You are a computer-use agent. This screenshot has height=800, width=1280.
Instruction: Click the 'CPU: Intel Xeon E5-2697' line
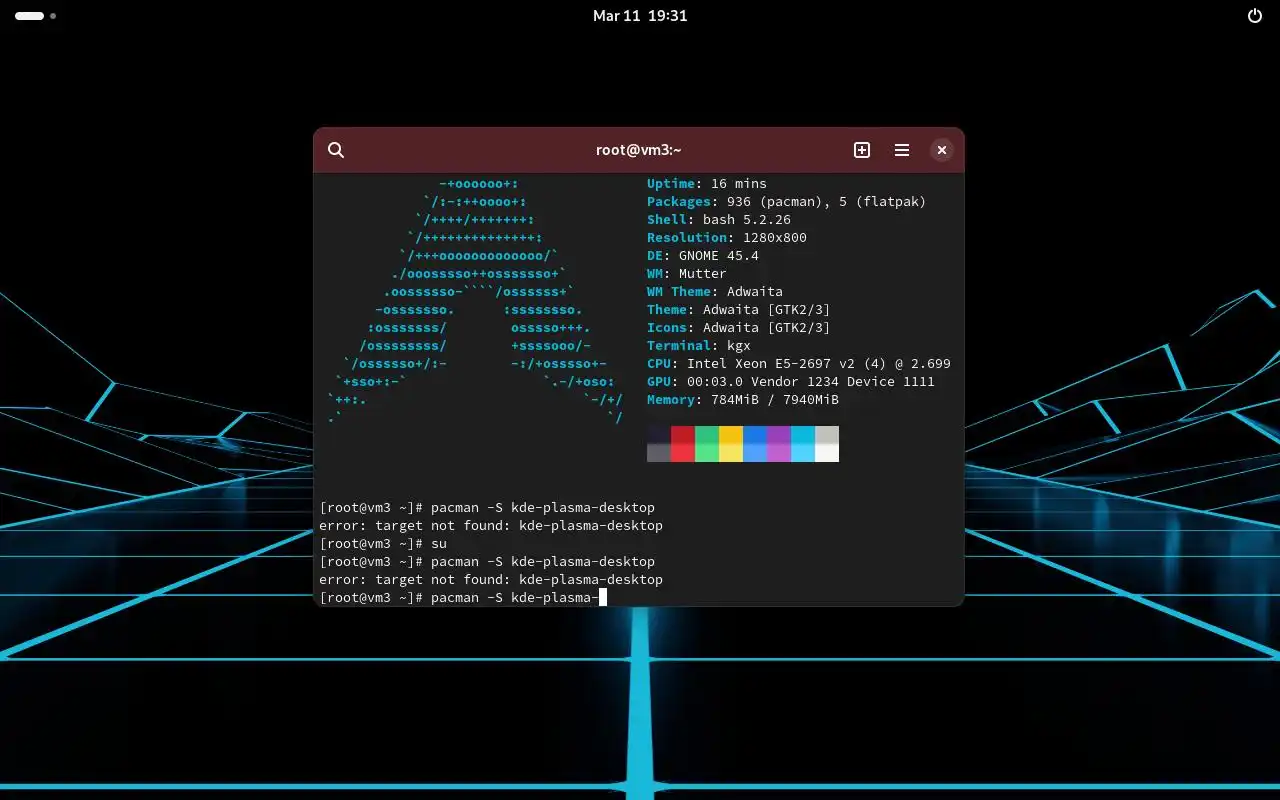(799, 364)
